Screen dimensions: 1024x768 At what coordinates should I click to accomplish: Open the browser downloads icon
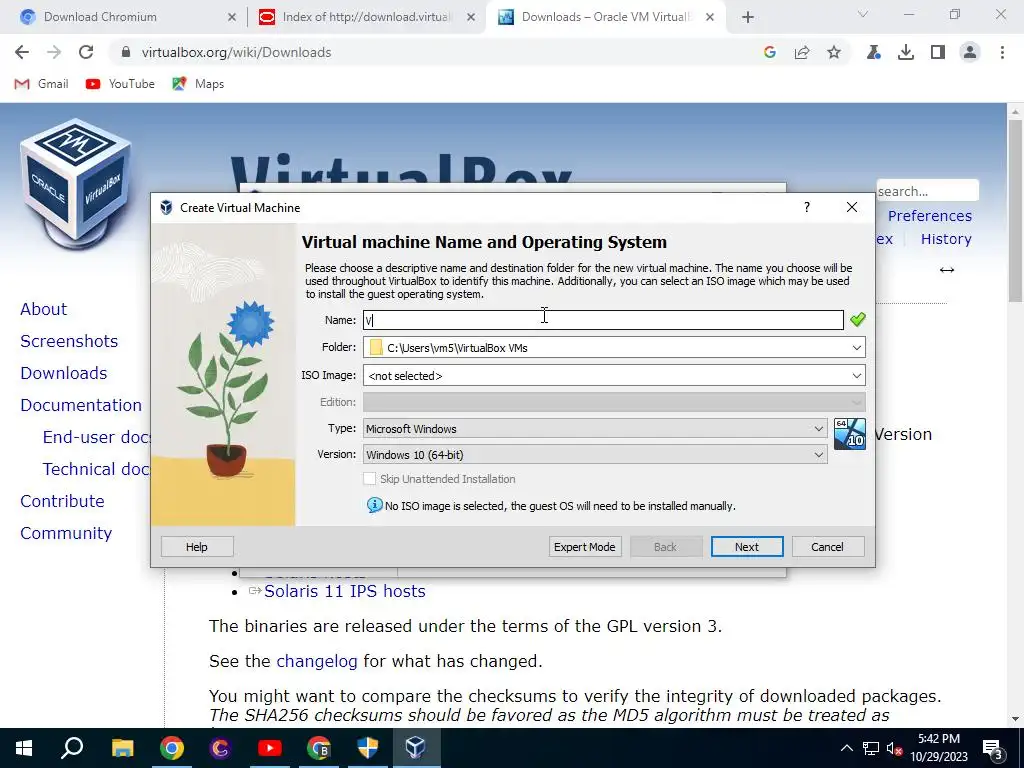(906, 52)
